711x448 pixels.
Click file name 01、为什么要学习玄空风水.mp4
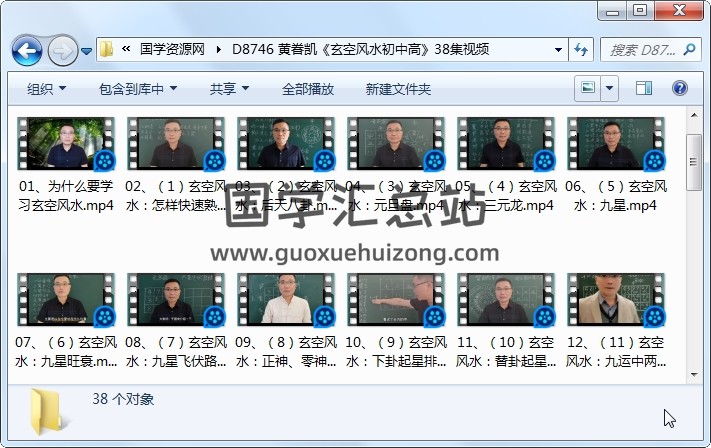click(66, 196)
